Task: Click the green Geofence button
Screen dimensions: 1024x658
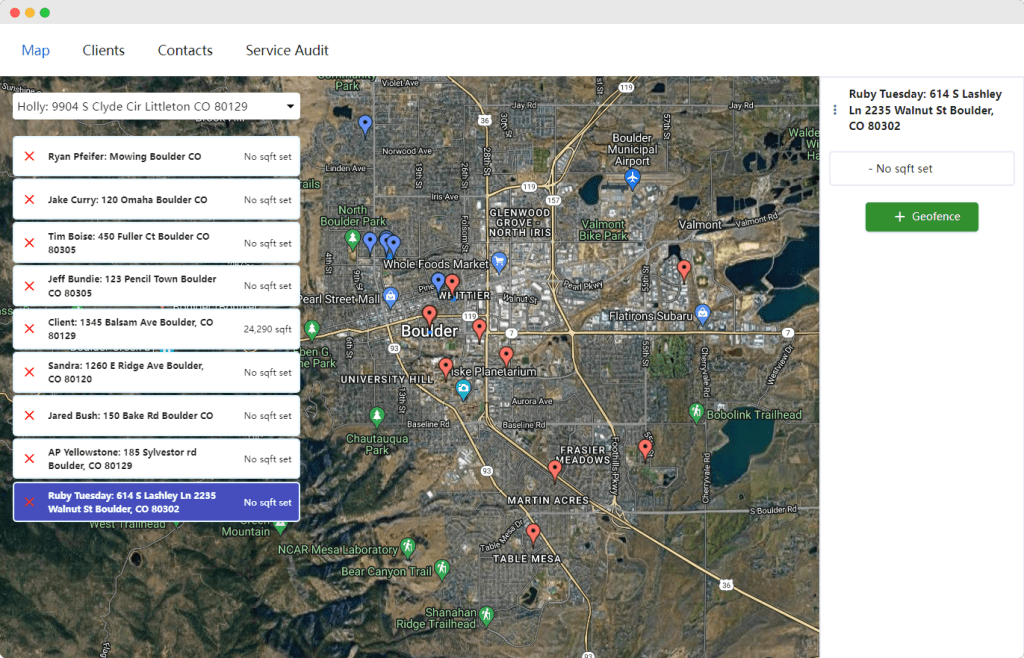Action: click(x=921, y=217)
